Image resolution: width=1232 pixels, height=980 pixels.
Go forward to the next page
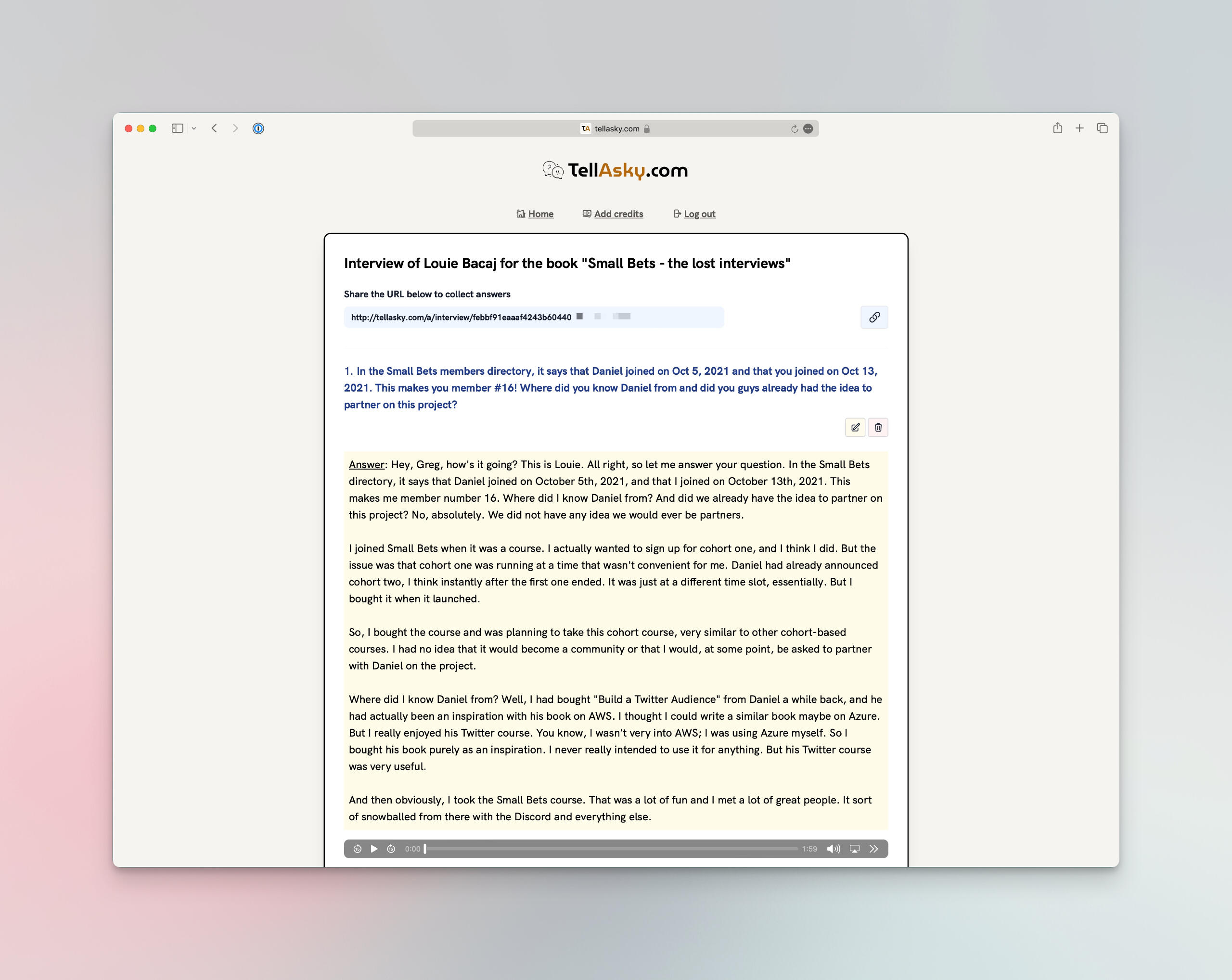coord(235,128)
